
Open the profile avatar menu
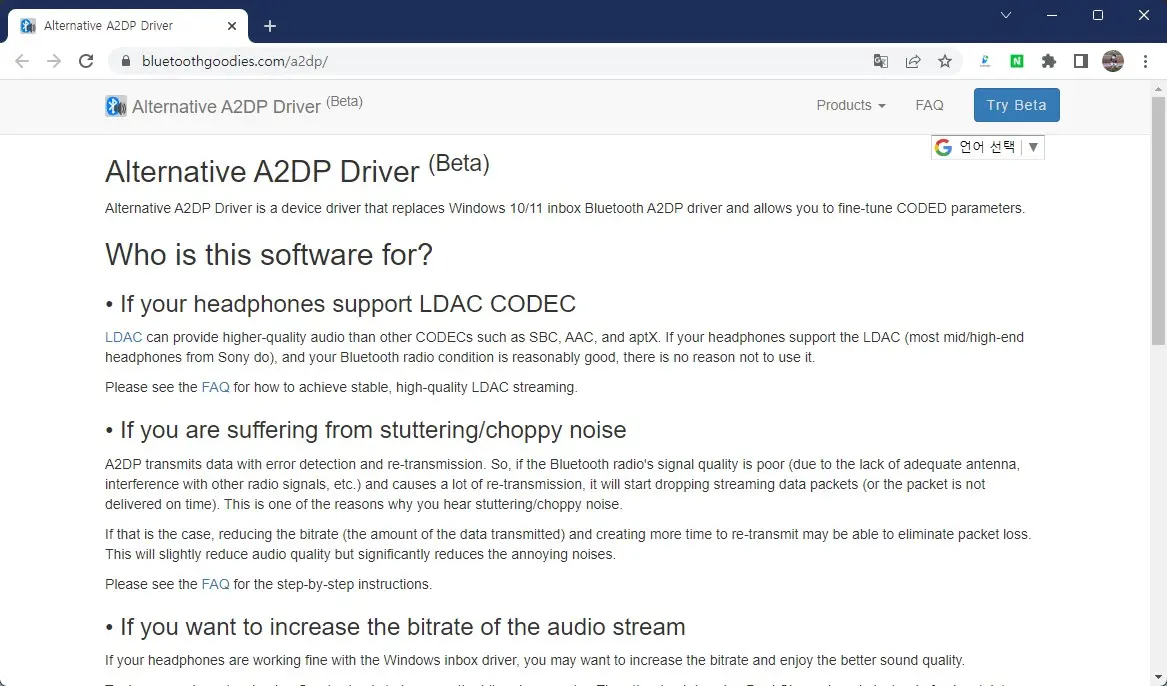tap(1113, 61)
